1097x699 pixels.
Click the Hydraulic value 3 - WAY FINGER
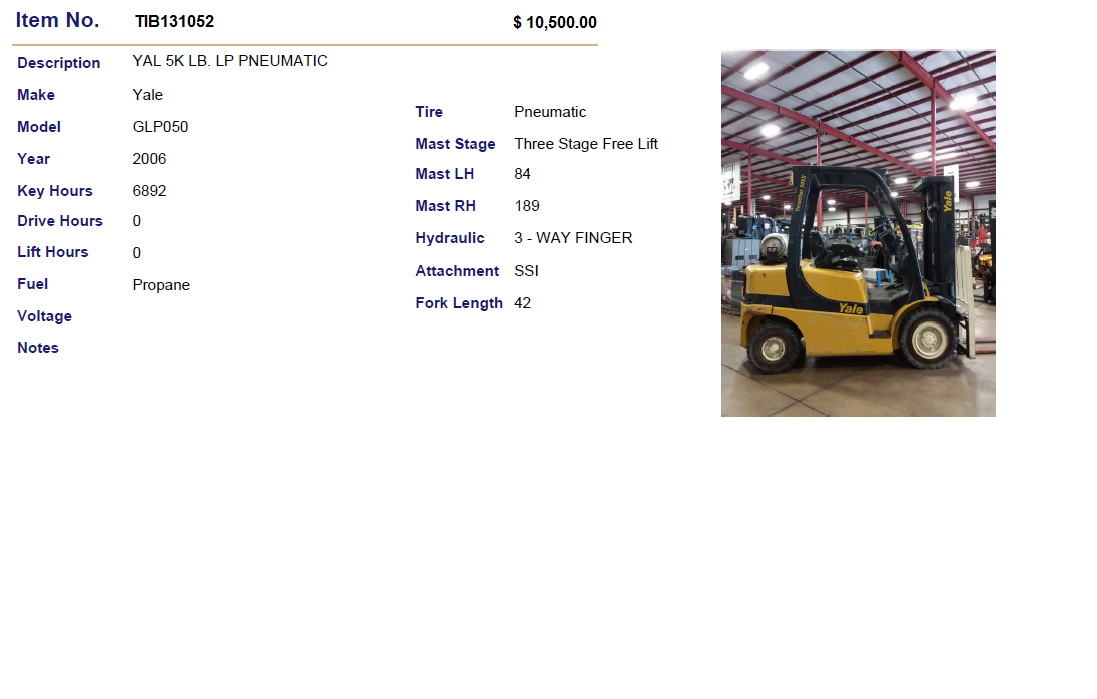573,238
